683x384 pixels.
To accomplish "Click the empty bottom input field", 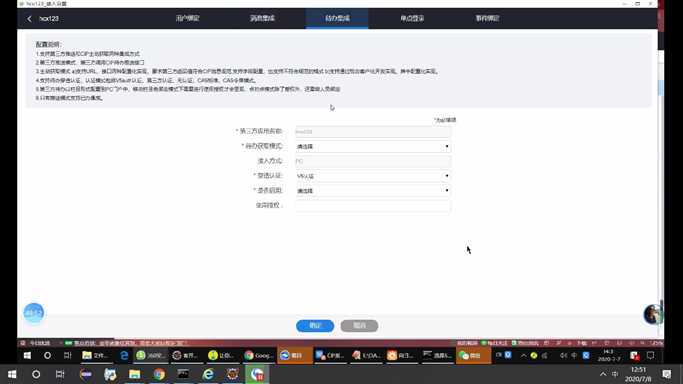I will tap(373, 205).
